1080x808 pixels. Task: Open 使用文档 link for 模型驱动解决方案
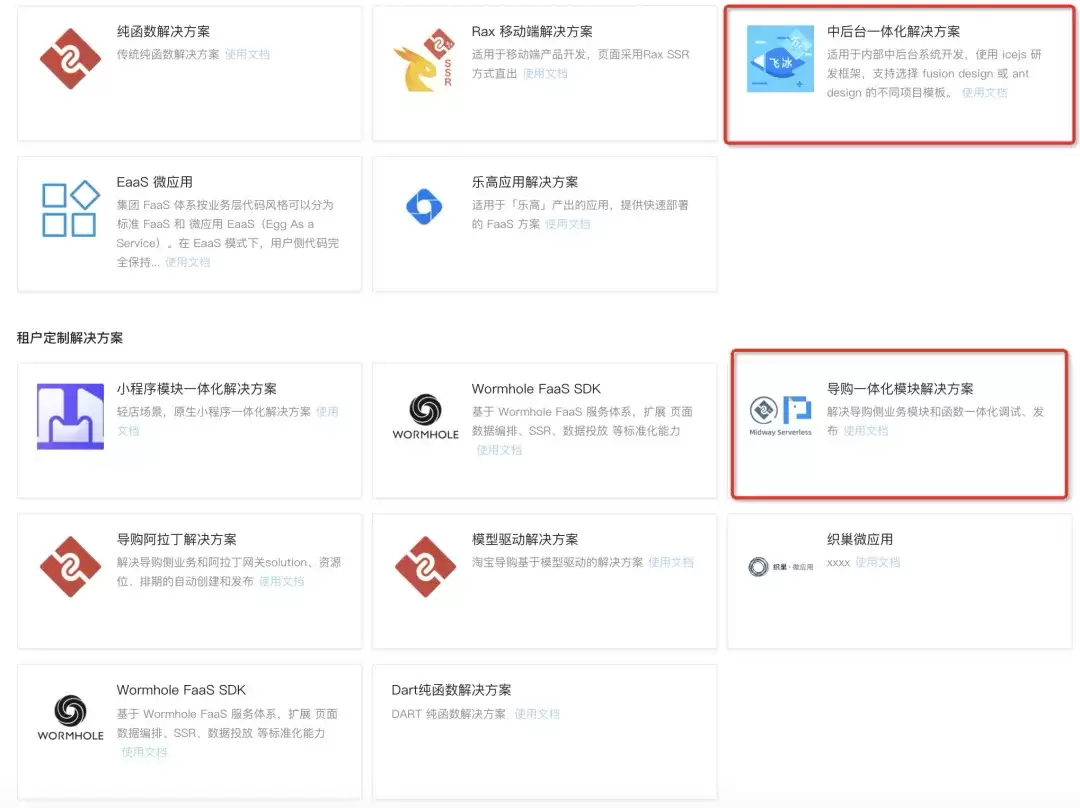tap(671, 563)
